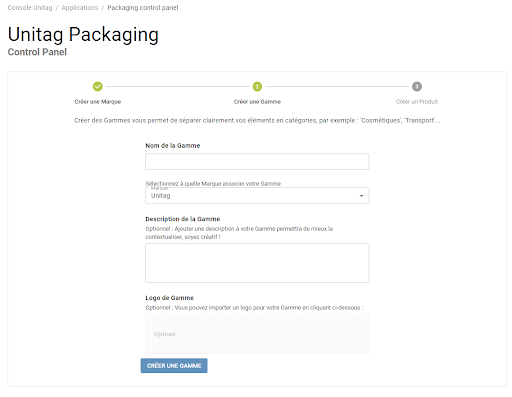
Task: Click the completed checkmark step icon
Action: click(98, 87)
